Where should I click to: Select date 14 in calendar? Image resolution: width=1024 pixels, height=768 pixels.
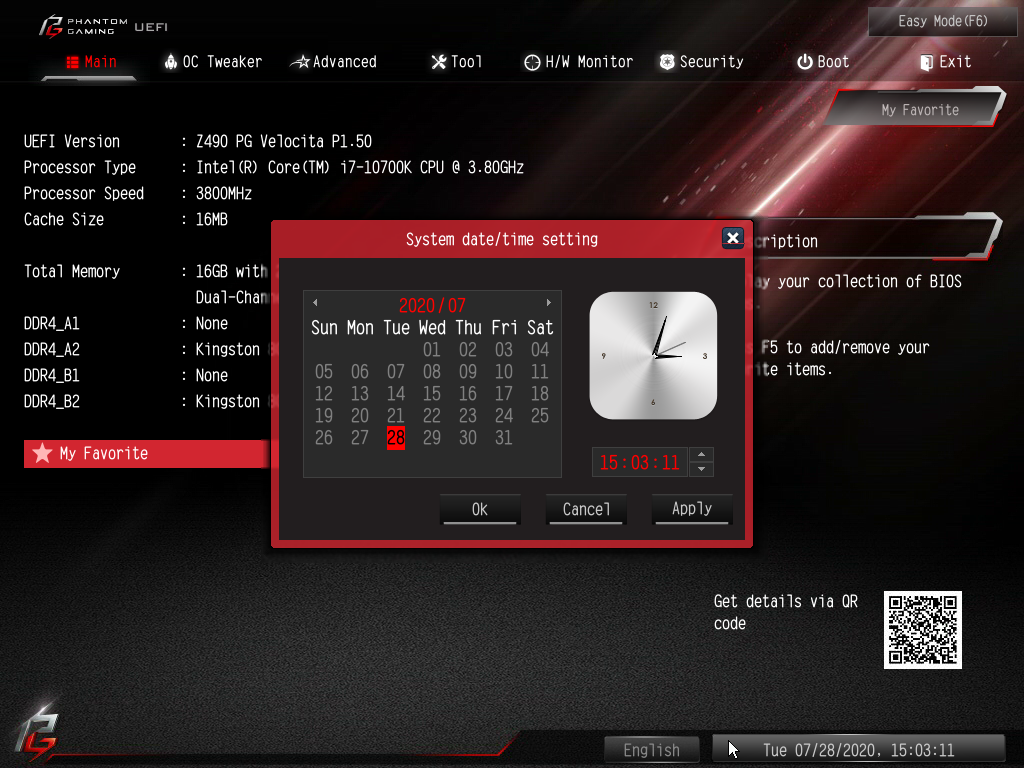coord(396,394)
